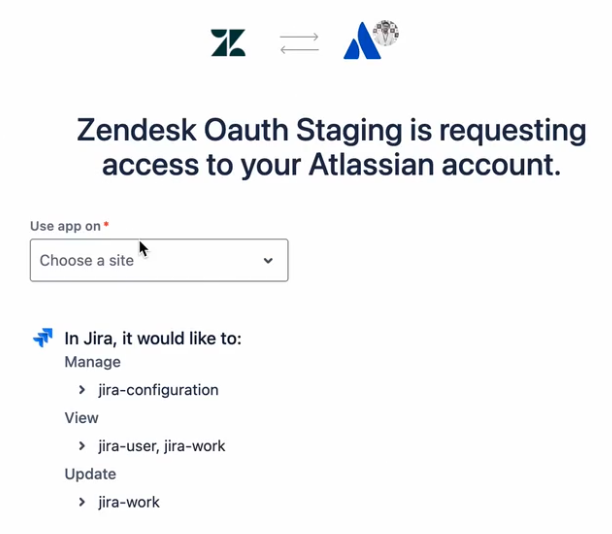Click "In Jira, it would like to:" text
This screenshot has width=612, height=534.
coord(153,338)
